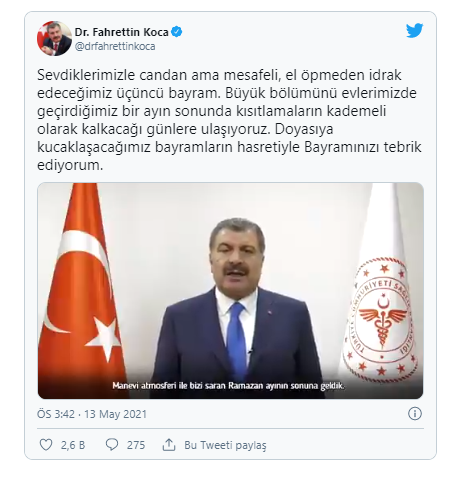Click the 275 replies count
This screenshot has width=461, height=479.
pos(136,445)
